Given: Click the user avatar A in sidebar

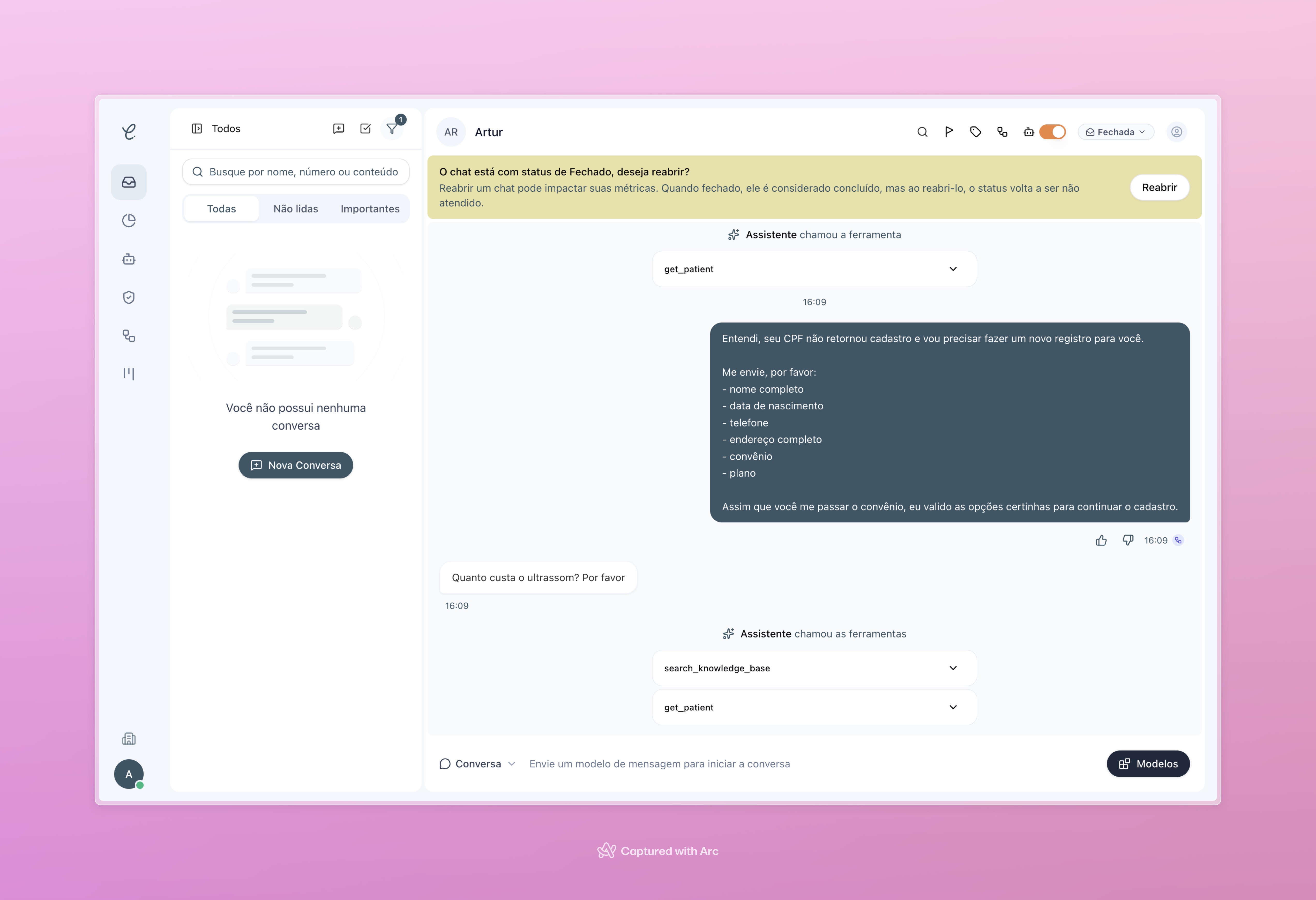Looking at the screenshot, I should (x=129, y=774).
